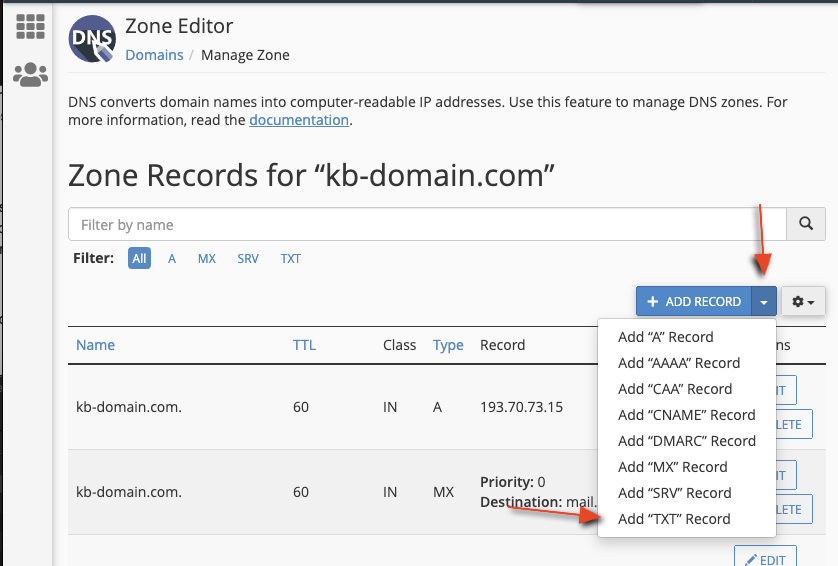Click the Filter by name input field

point(427,225)
